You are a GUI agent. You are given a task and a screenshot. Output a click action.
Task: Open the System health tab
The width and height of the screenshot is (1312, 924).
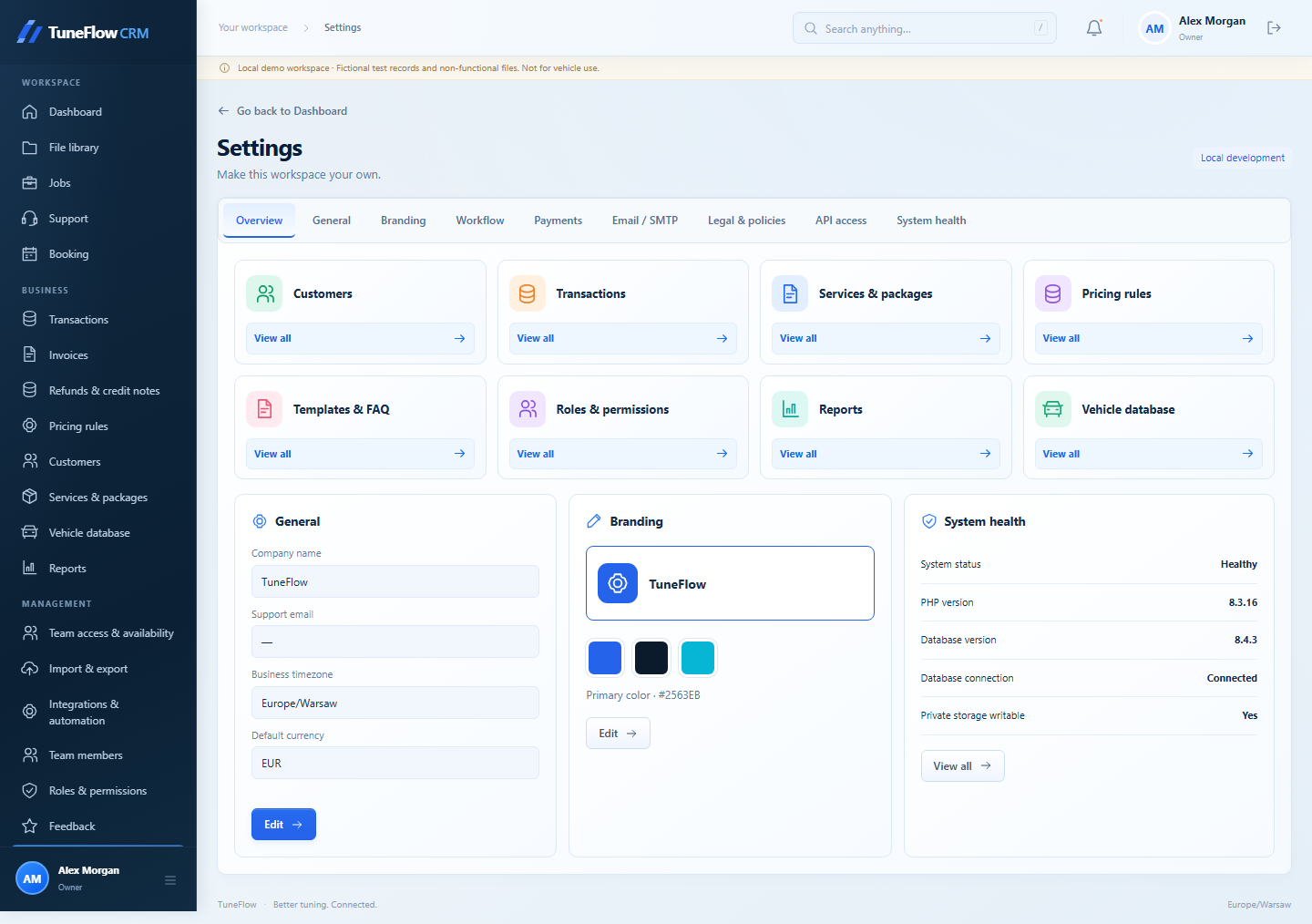pyautogui.click(x=931, y=221)
